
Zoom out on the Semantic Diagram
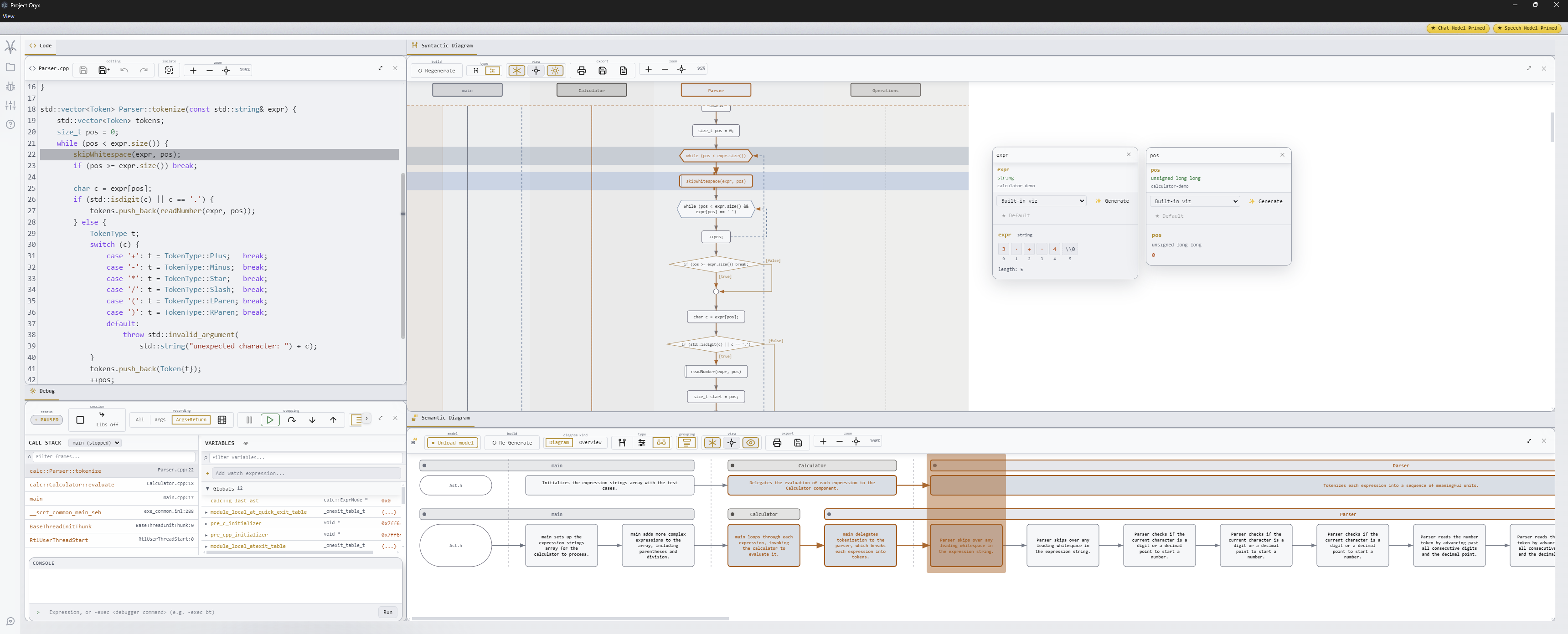tap(840, 442)
